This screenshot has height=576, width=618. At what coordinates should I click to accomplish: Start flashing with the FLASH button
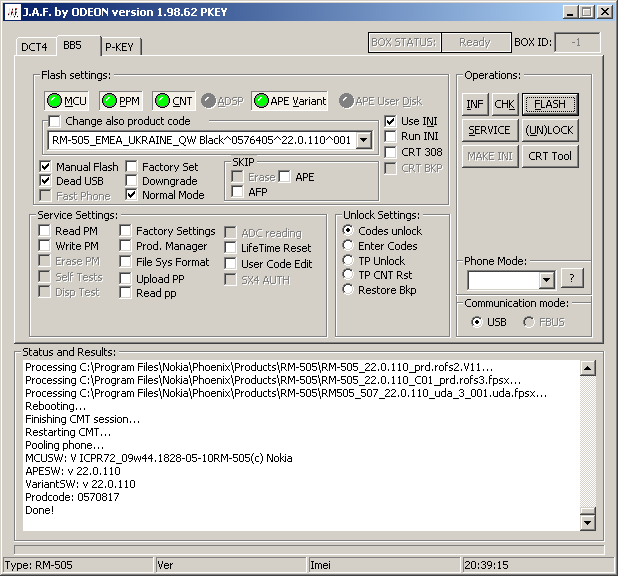[550, 104]
